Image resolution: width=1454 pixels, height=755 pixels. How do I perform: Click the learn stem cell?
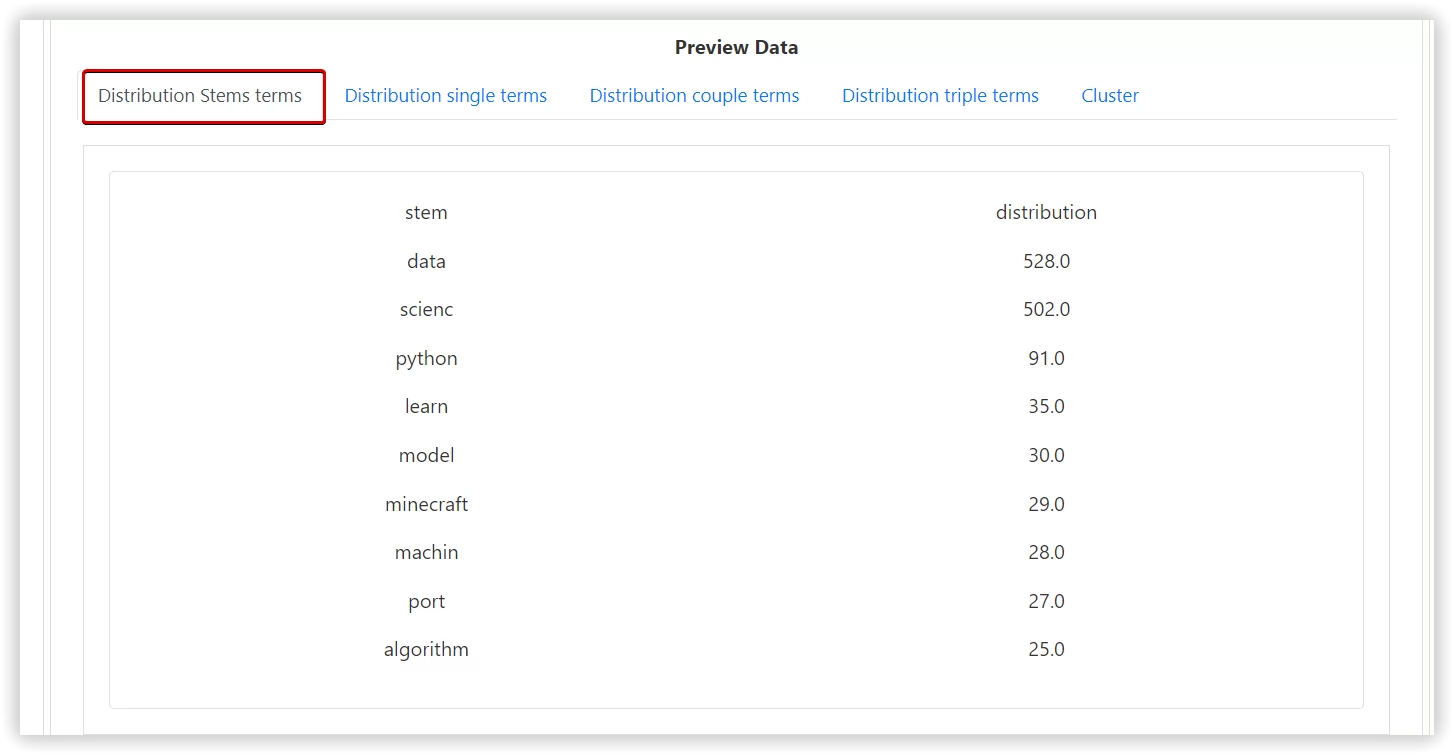pos(426,407)
